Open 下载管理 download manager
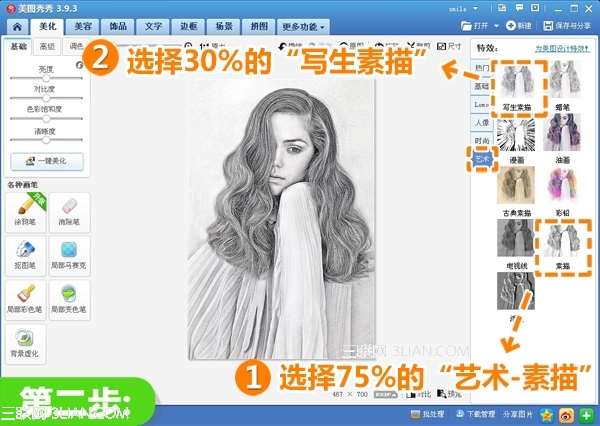The image size is (600, 426). (x=476, y=414)
